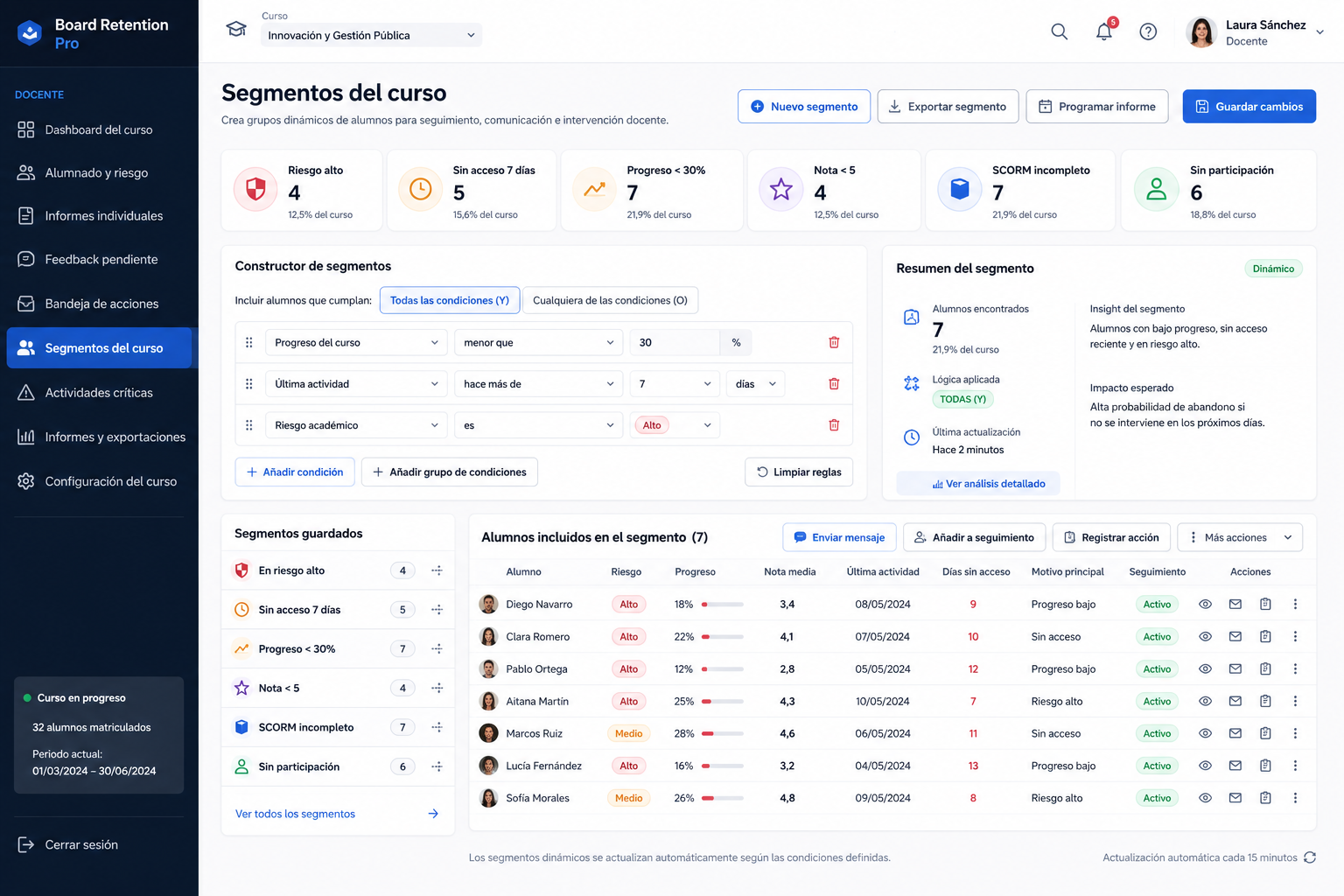1344x896 pixels.
Task: View Aitana Martín's details with eye icon
Action: [1205, 701]
